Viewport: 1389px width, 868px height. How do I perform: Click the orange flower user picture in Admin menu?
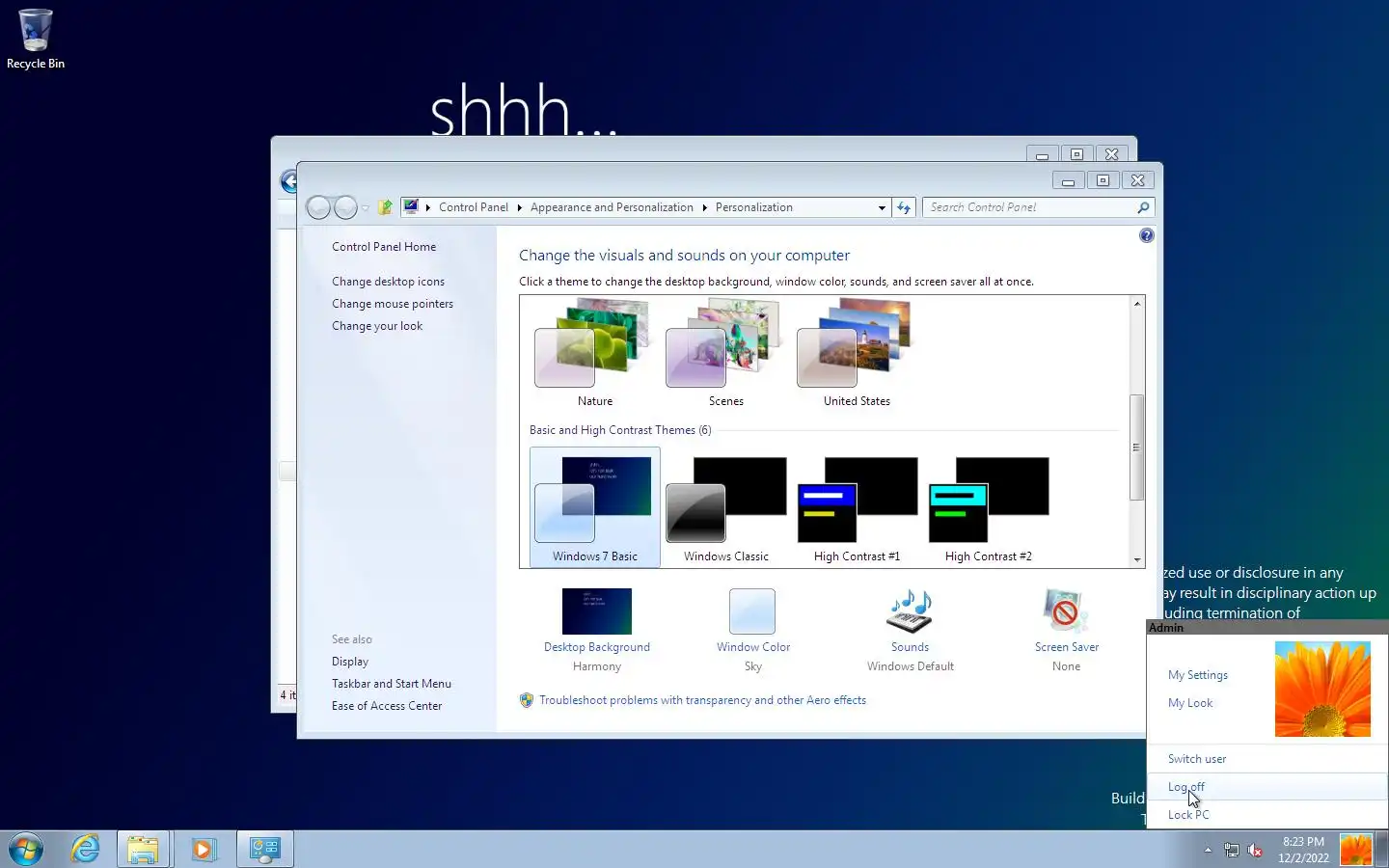pos(1322,690)
